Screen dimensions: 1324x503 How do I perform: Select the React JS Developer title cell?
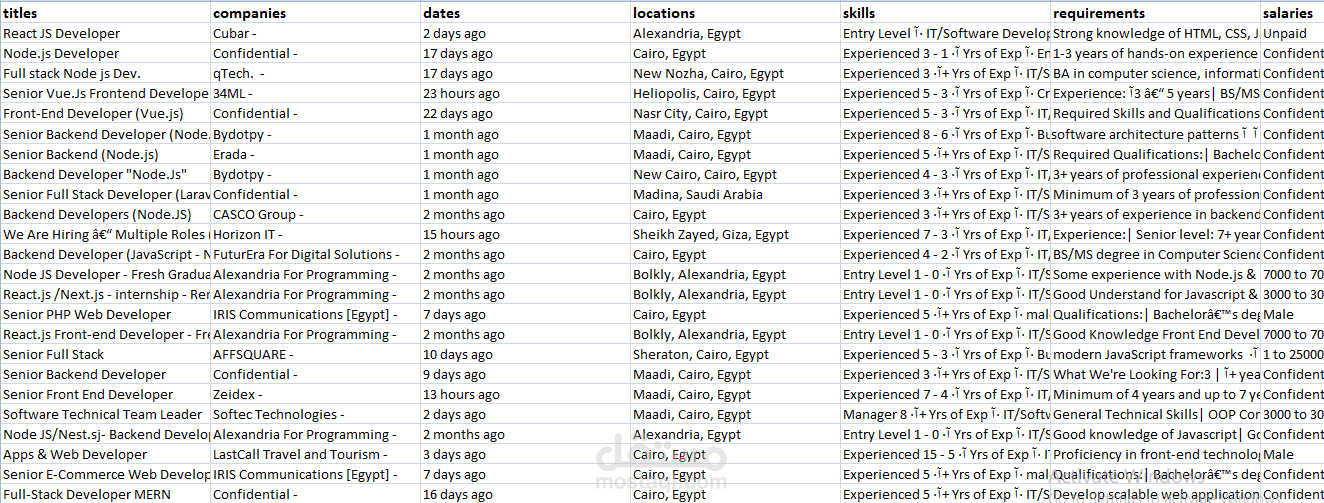tap(105, 33)
